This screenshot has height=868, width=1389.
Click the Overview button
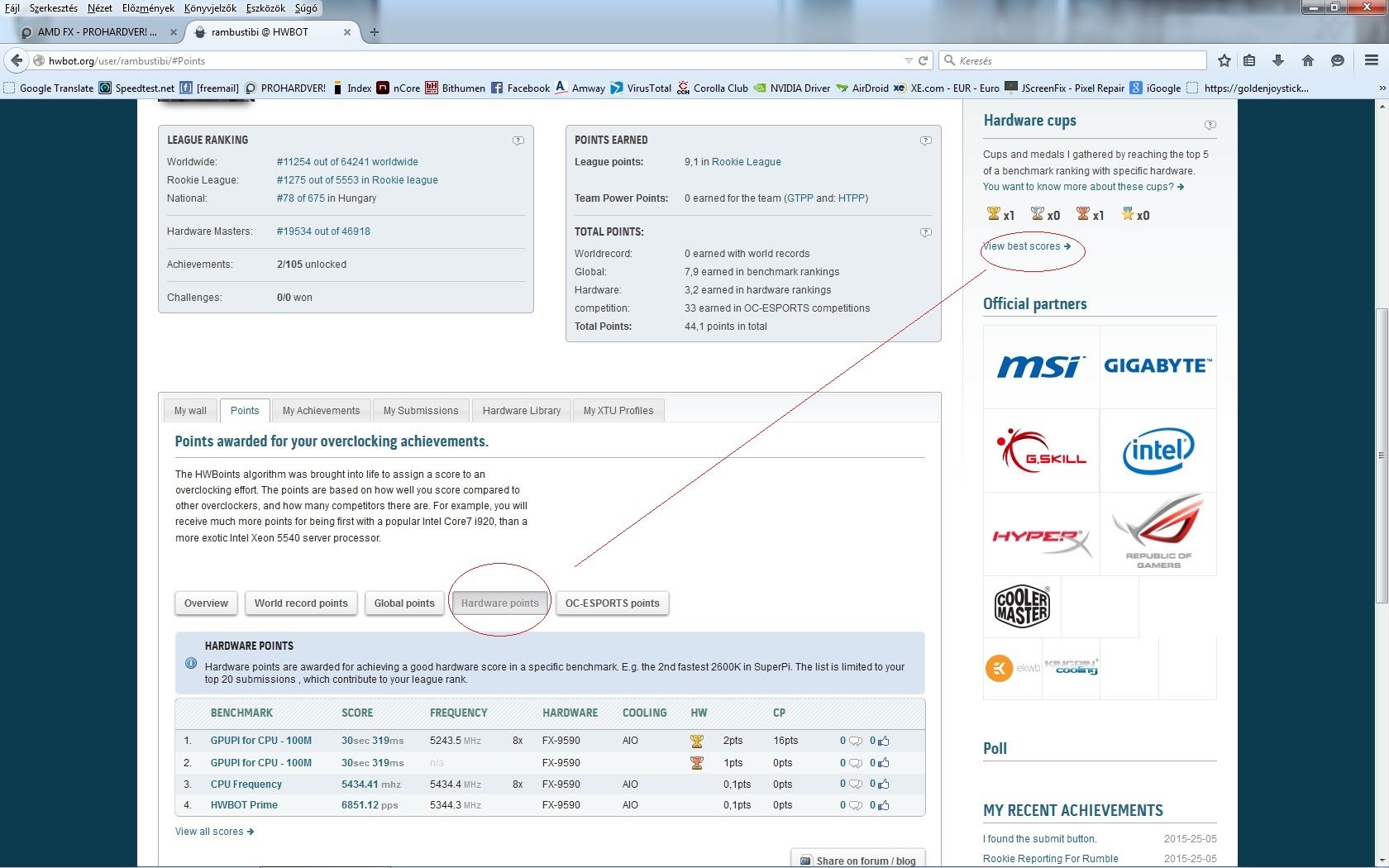tap(206, 603)
